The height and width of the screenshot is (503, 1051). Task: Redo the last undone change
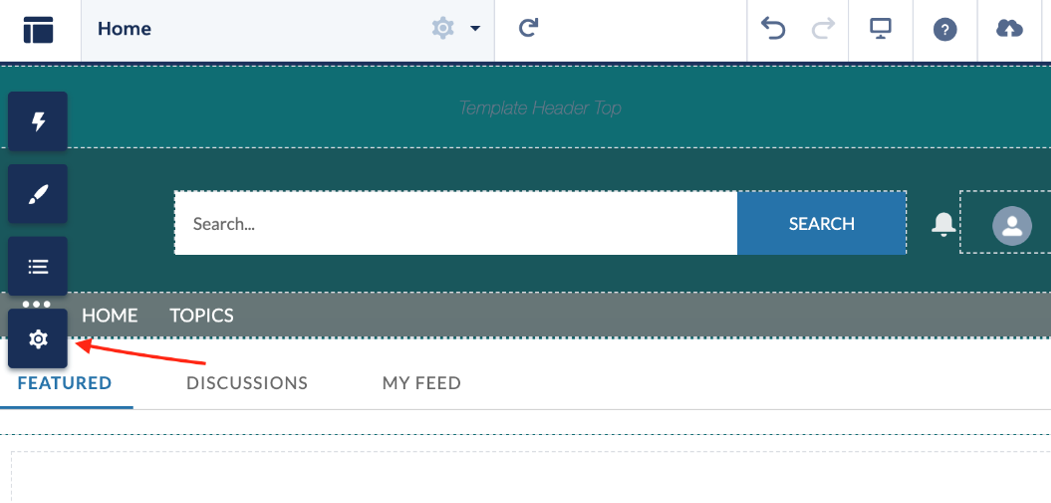[823, 29]
